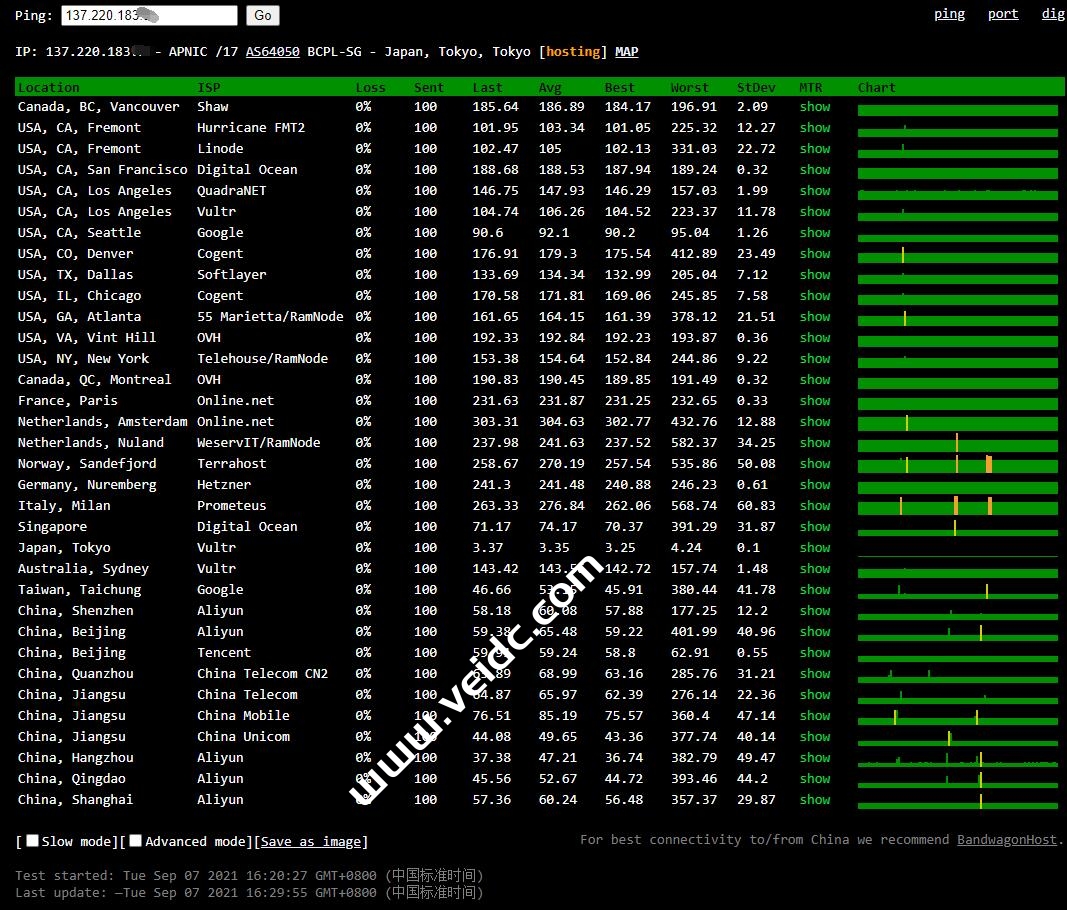This screenshot has width=1067, height=910.
Task: Select the 'Test started' timestamp text
Action: [249, 875]
